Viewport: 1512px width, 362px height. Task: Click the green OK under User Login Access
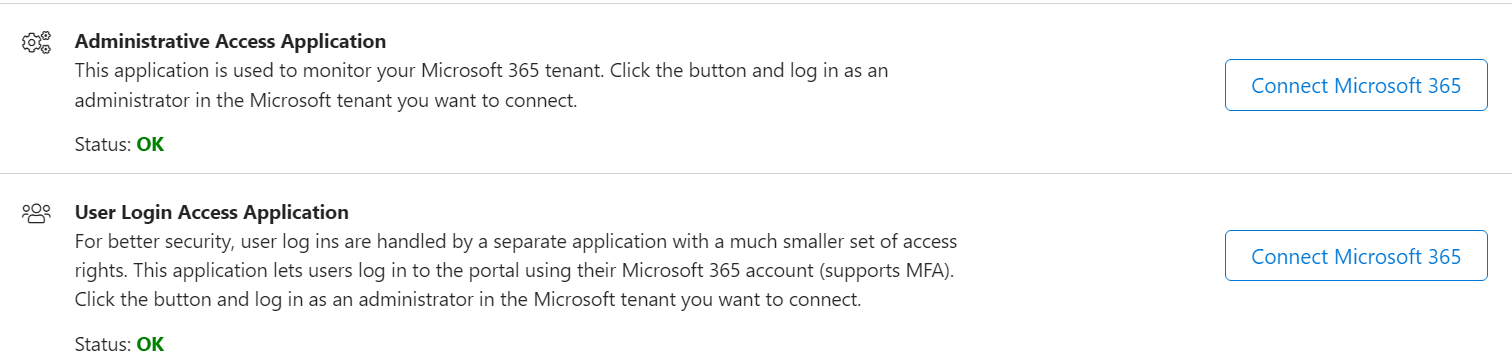pyautogui.click(x=150, y=344)
